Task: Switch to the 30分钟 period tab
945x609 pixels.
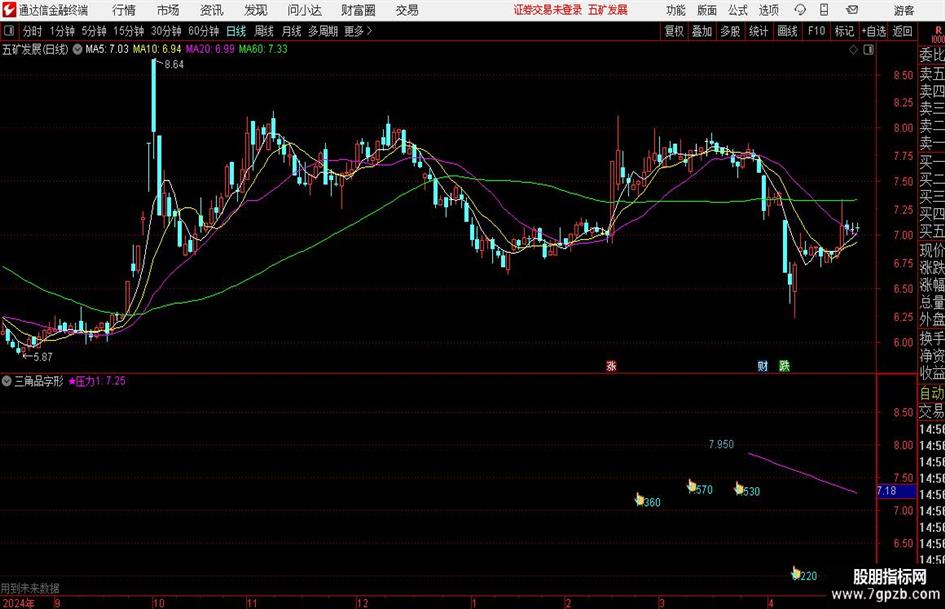Action: coord(166,31)
